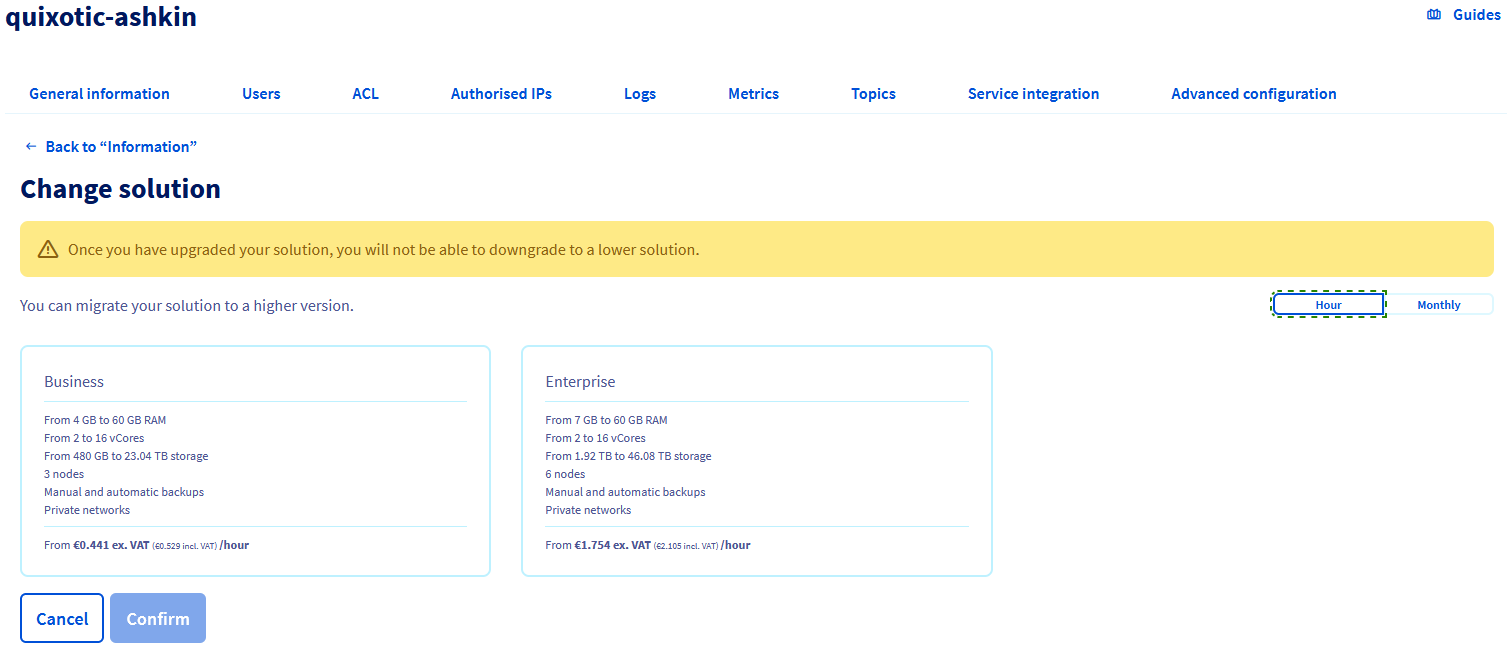Select the Business solution card
This screenshot has width=1507, height=658.
click(x=255, y=461)
